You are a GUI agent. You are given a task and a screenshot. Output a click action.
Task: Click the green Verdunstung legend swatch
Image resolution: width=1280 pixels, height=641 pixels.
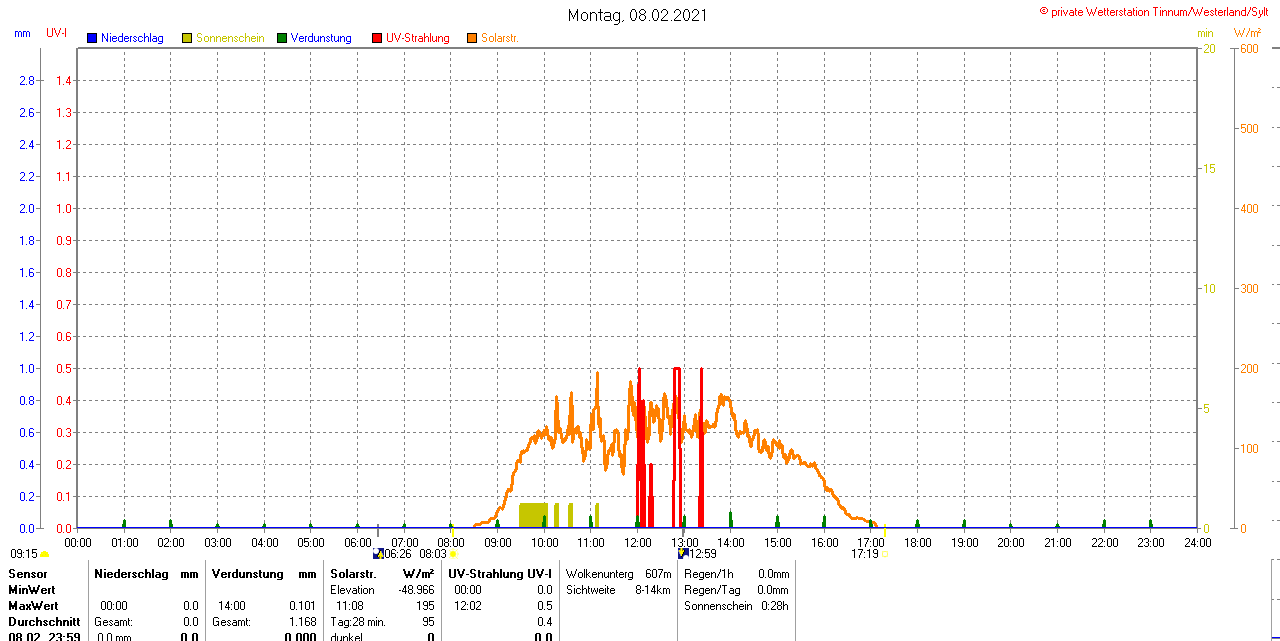point(282,38)
